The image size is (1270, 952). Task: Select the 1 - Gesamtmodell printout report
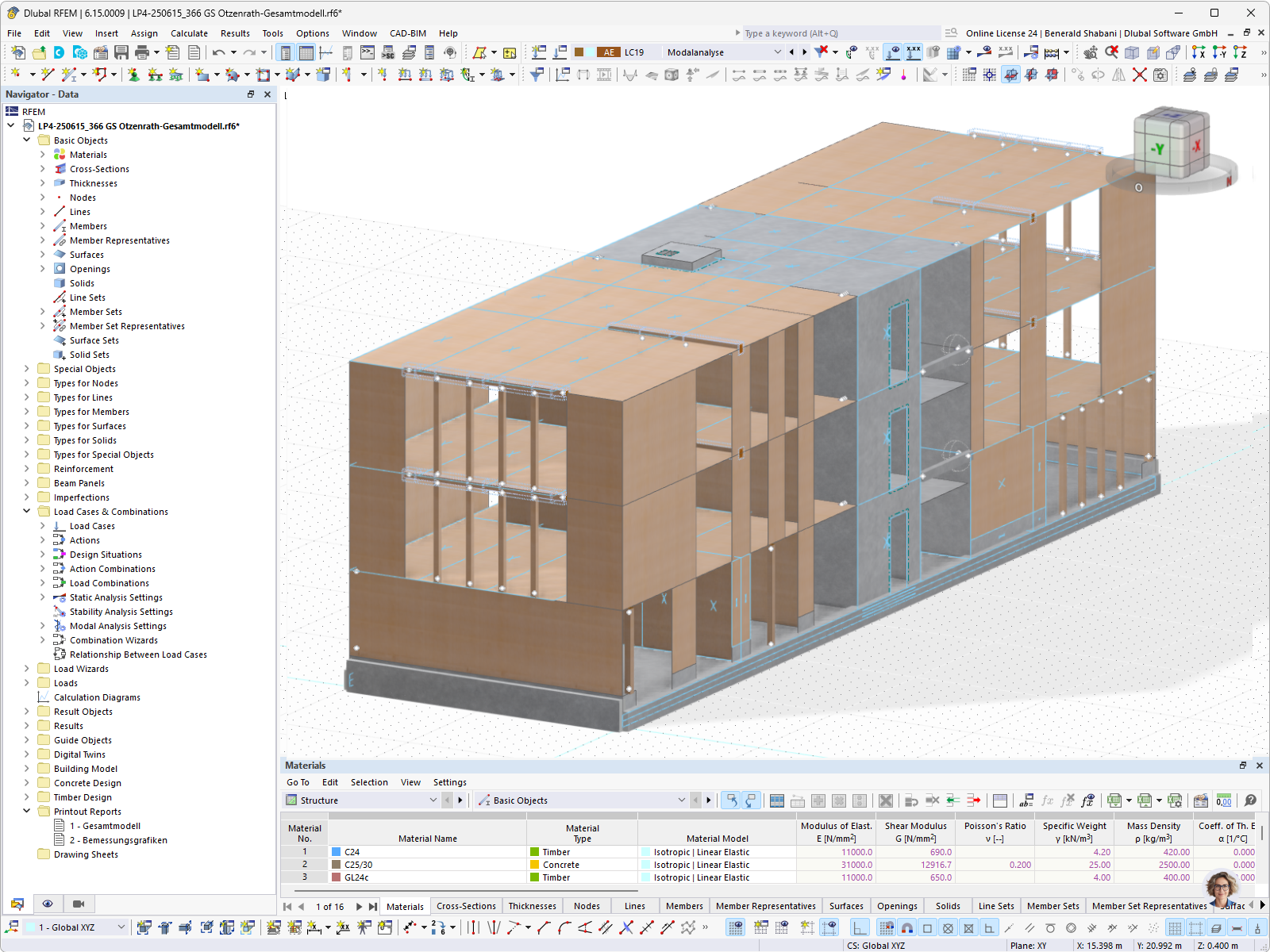(x=105, y=826)
